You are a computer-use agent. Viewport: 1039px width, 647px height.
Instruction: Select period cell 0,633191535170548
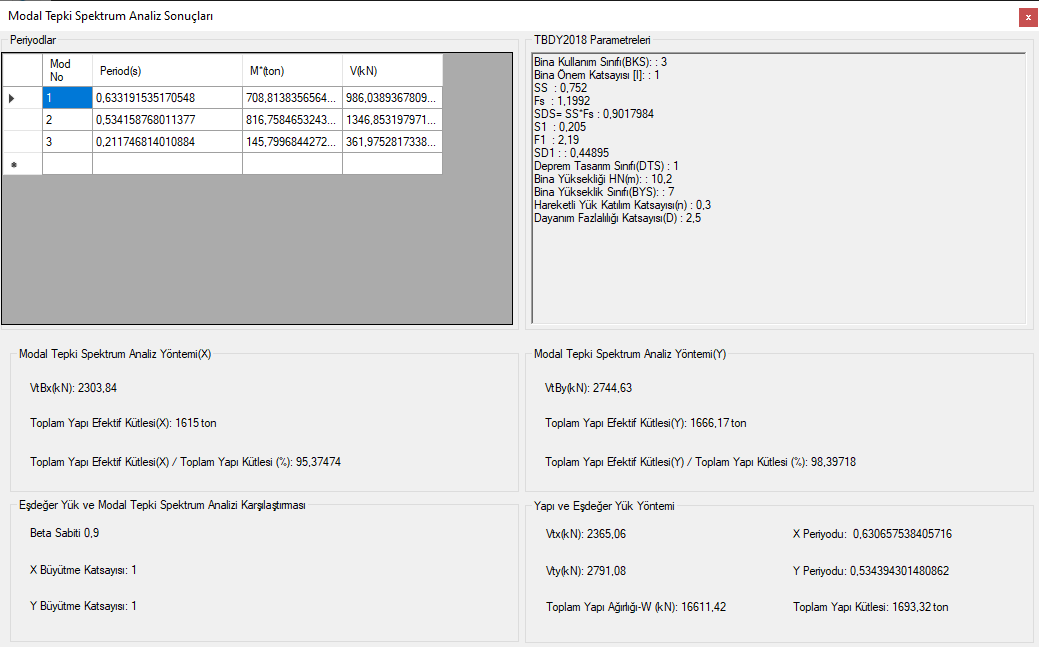pos(168,97)
